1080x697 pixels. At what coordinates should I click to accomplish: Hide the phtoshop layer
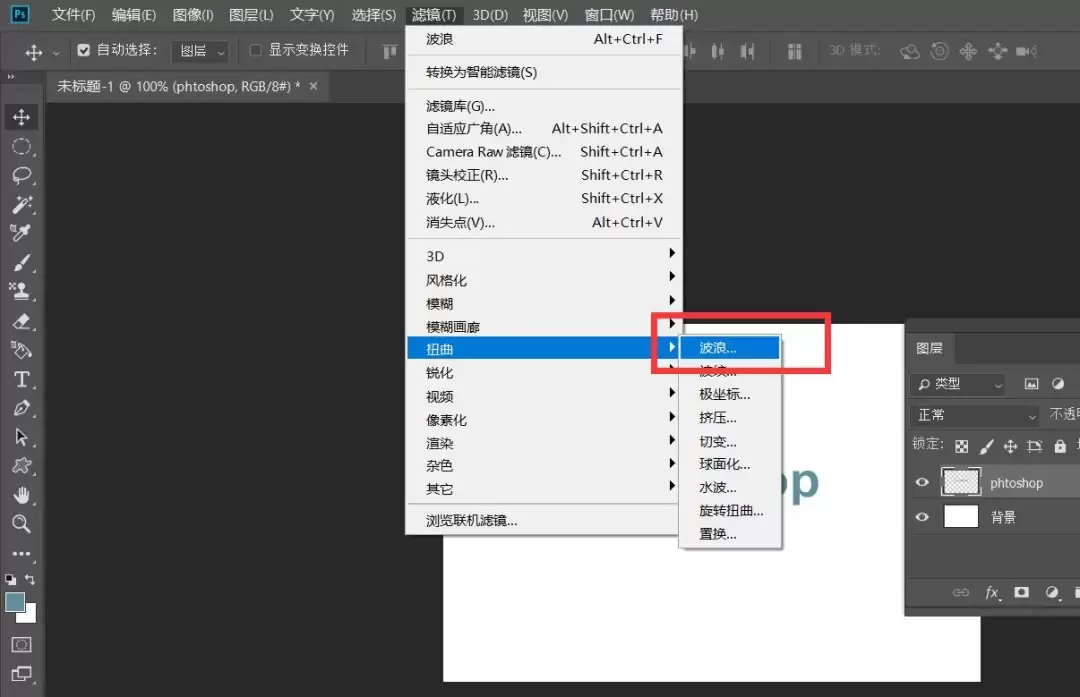click(922, 482)
